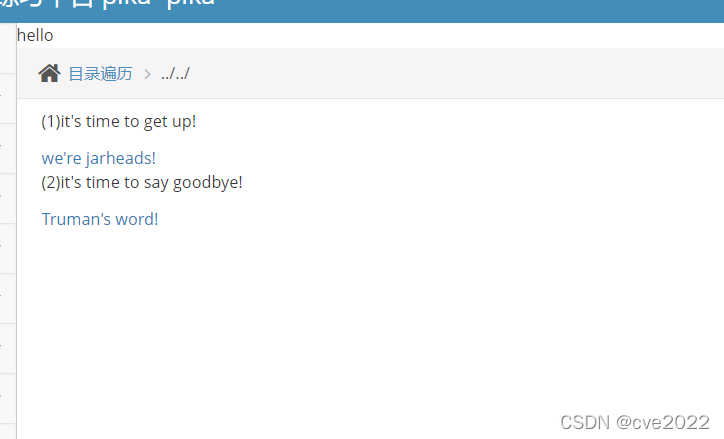Click the CSDN @cve2022 watermark
This screenshot has width=724, height=439.
[635, 422]
